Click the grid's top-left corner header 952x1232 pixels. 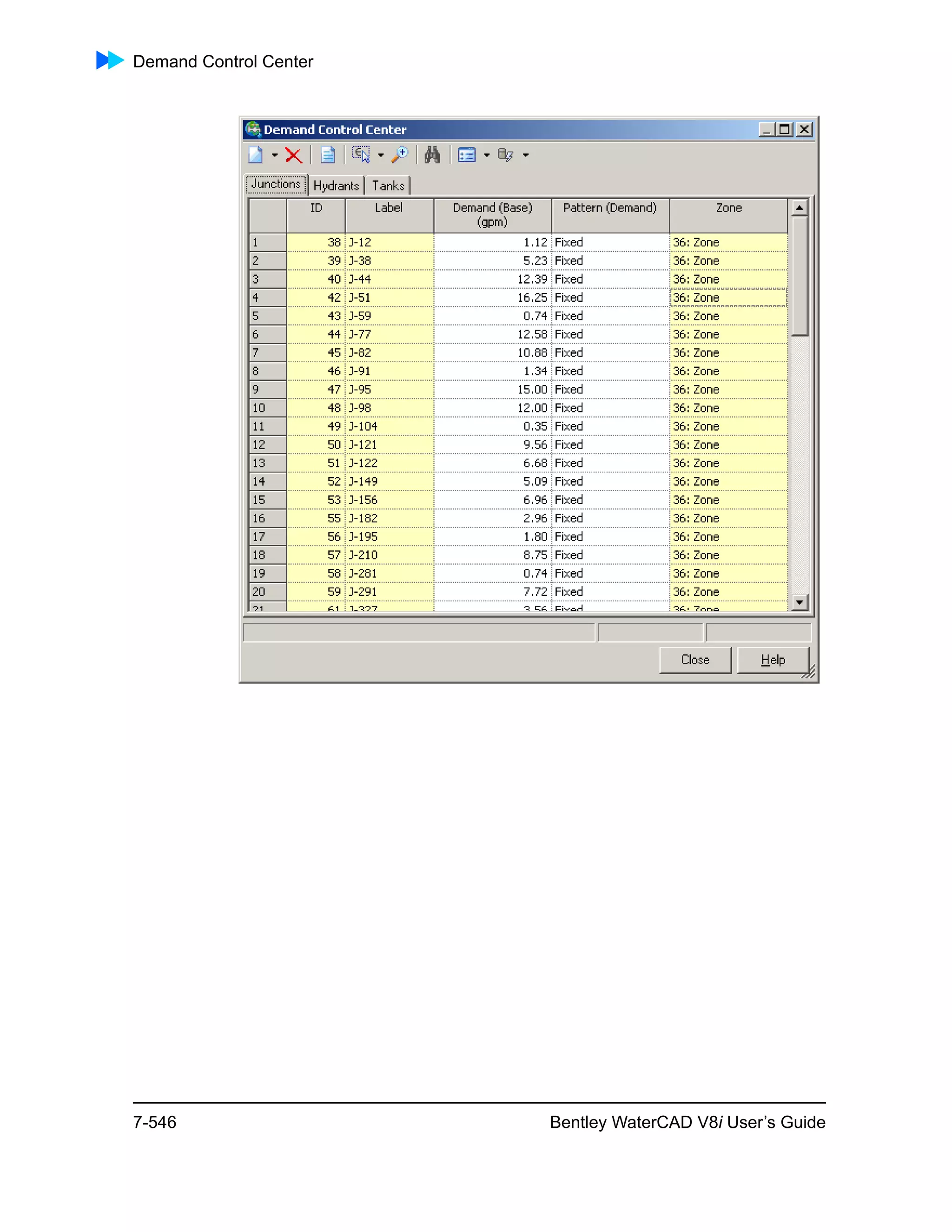268,215
